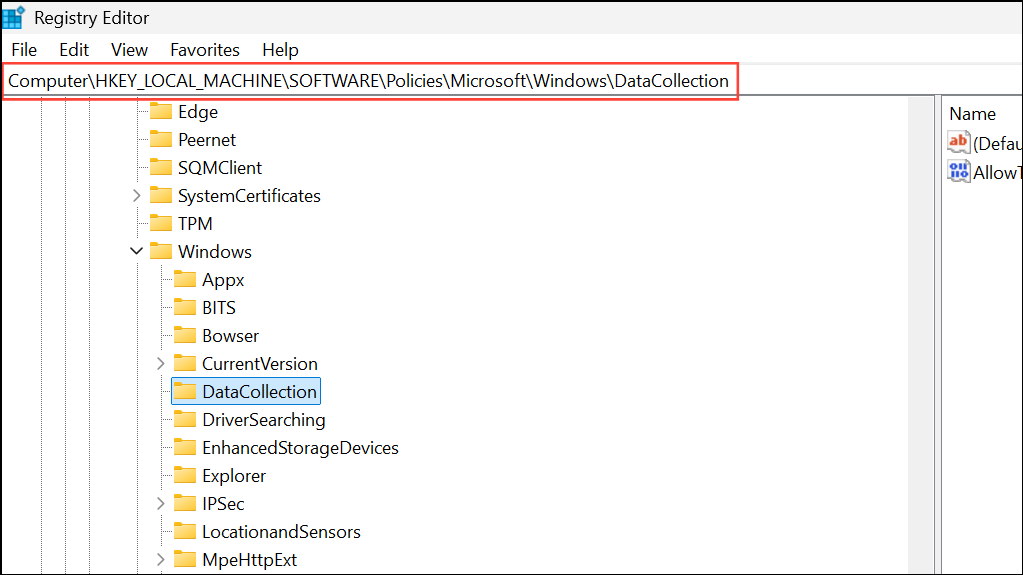The height and width of the screenshot is (575, 1023).
Task: Select the EnhancedStorageDevices key label
Action: click(x=300, y=448)
